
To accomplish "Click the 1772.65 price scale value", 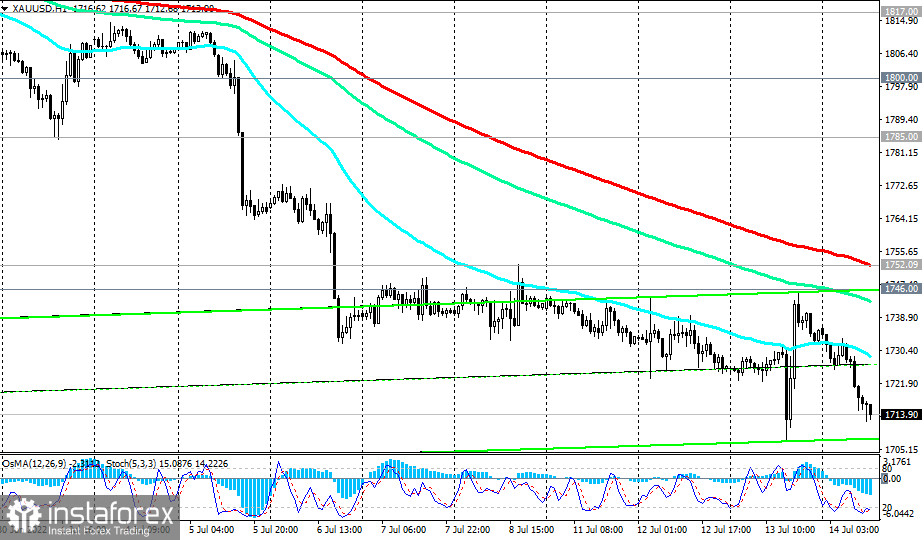I will tap(901, 186).
